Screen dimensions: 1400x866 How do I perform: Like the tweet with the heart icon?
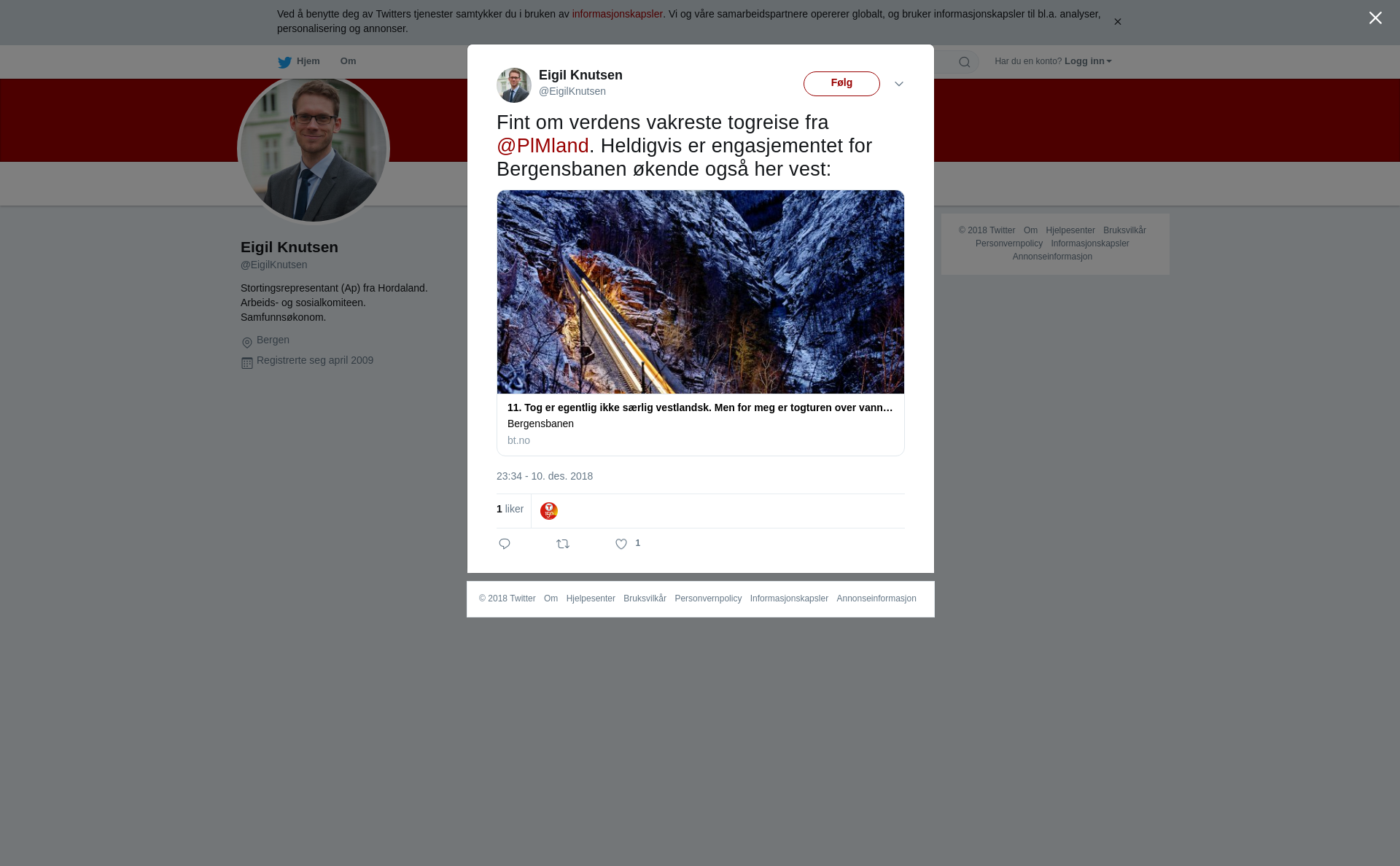point(621,544)
